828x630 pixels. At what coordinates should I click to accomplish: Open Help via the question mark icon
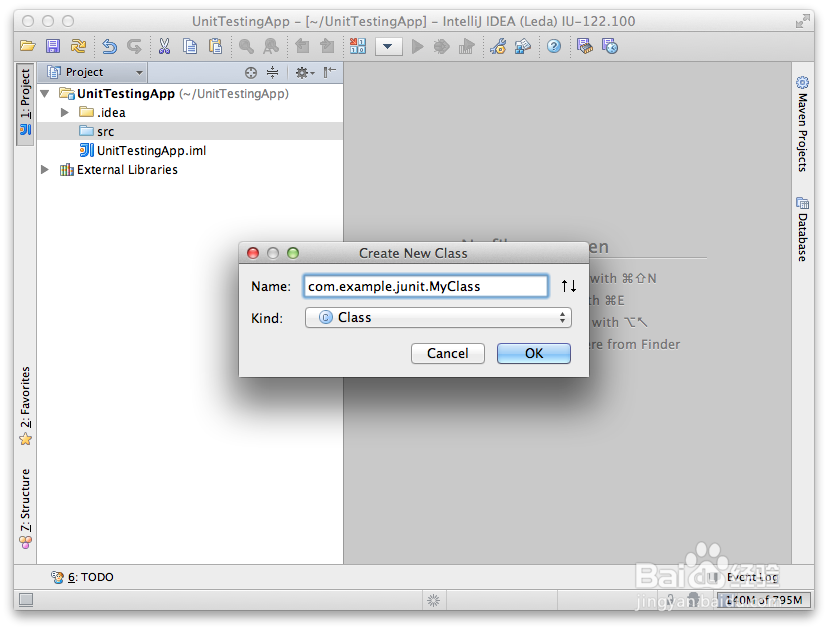click(x=552, y=46)
